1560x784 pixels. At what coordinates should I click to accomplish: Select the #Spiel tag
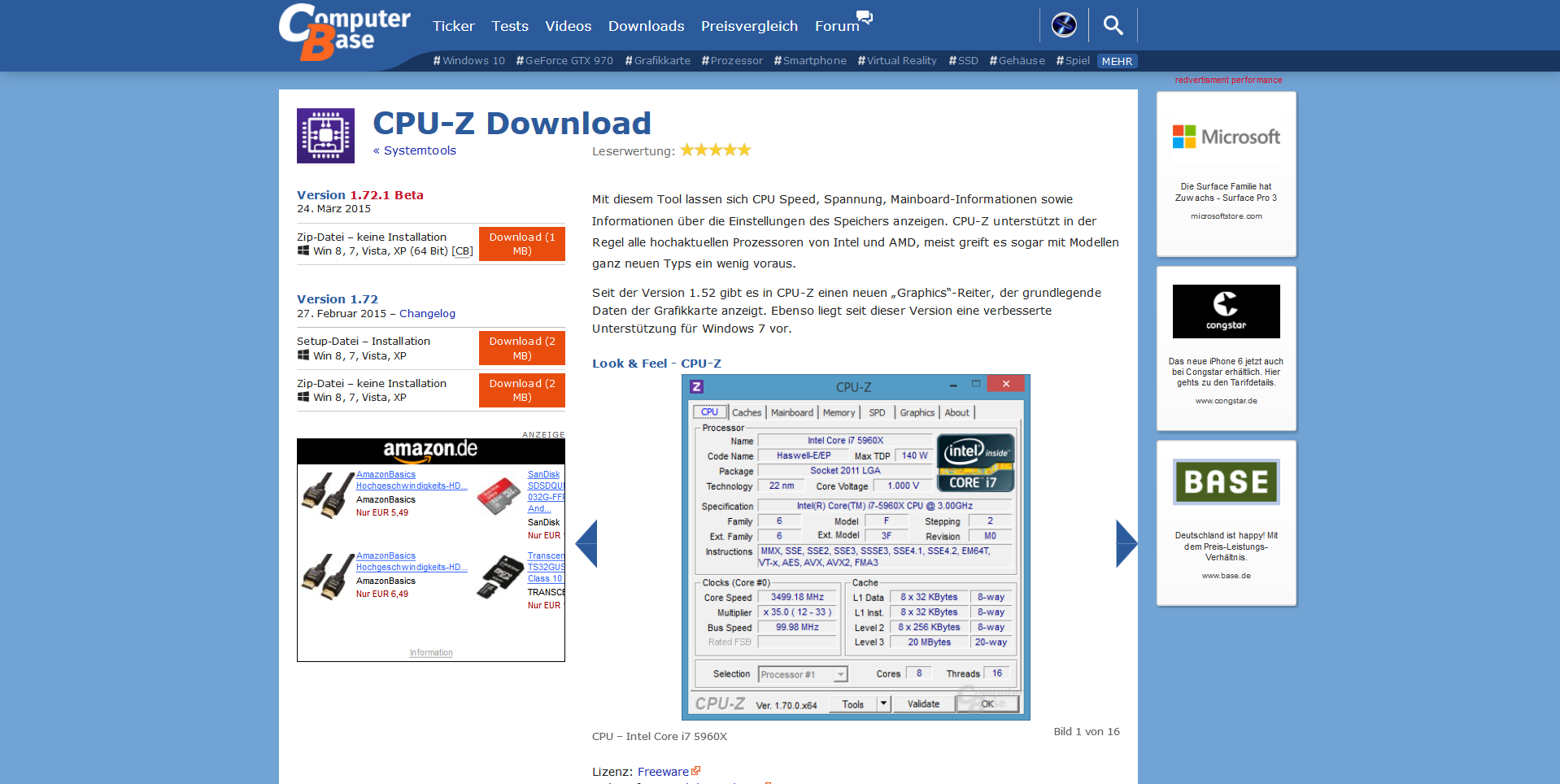point(1073,61)
